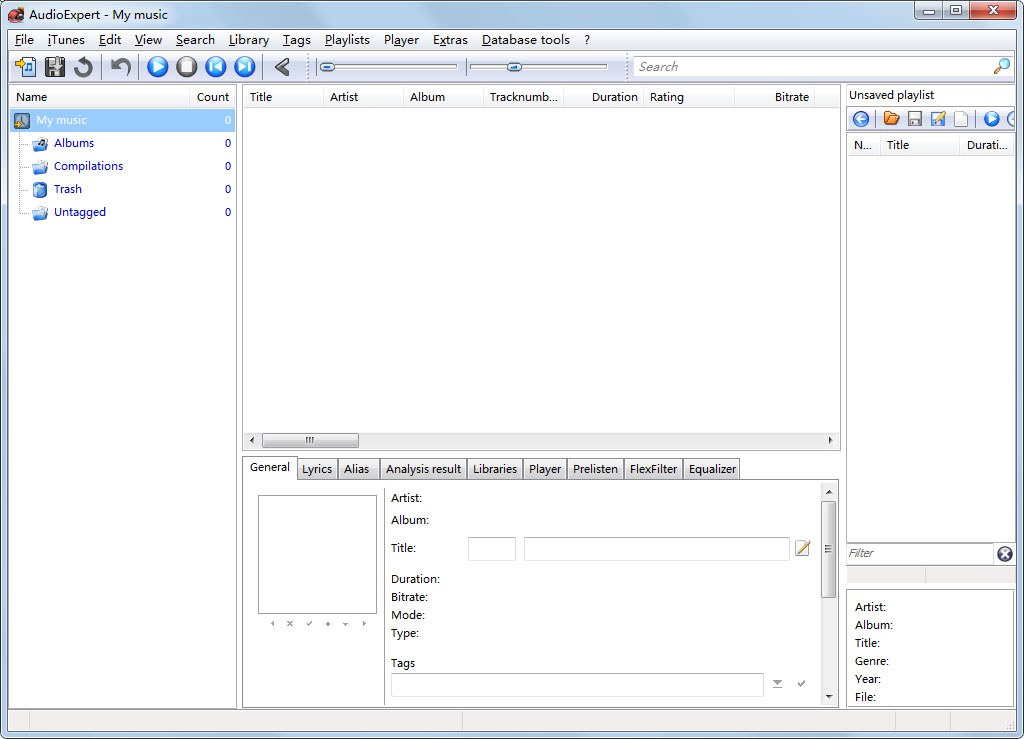The image size is (1024, 739).
Task: Start playback with the Play button
Action: pos(157,66)
